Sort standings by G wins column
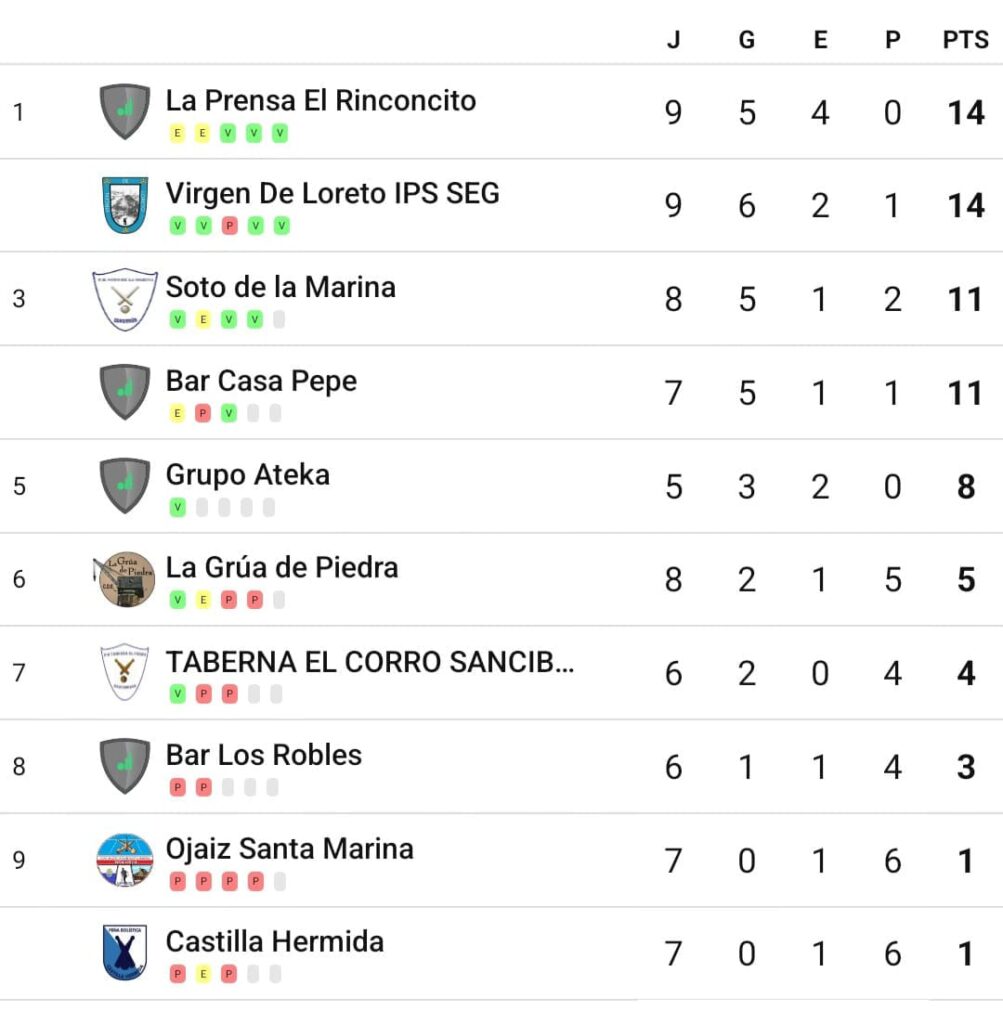 pos(747,40)
